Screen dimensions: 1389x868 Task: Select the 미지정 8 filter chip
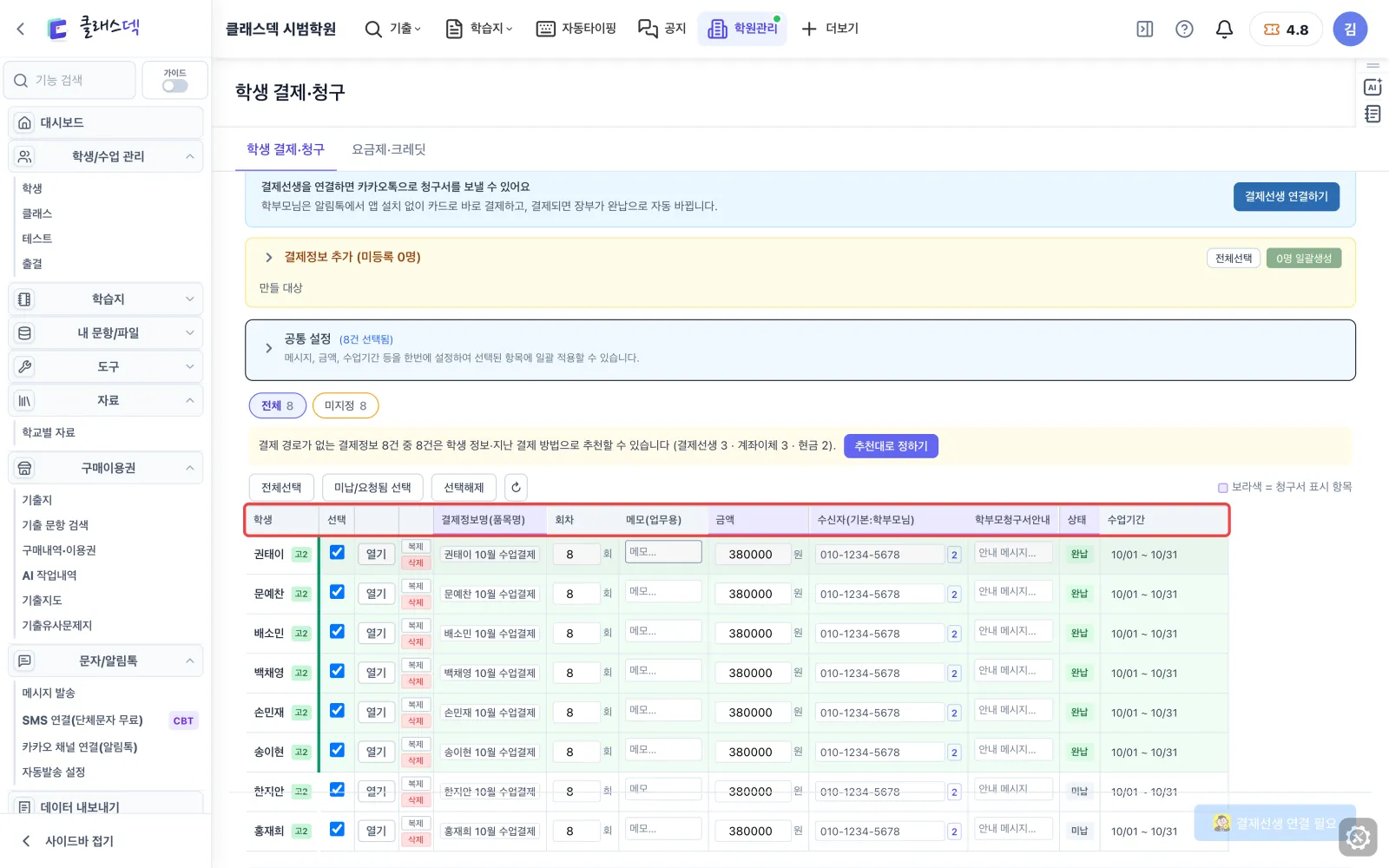pos(346,405)
